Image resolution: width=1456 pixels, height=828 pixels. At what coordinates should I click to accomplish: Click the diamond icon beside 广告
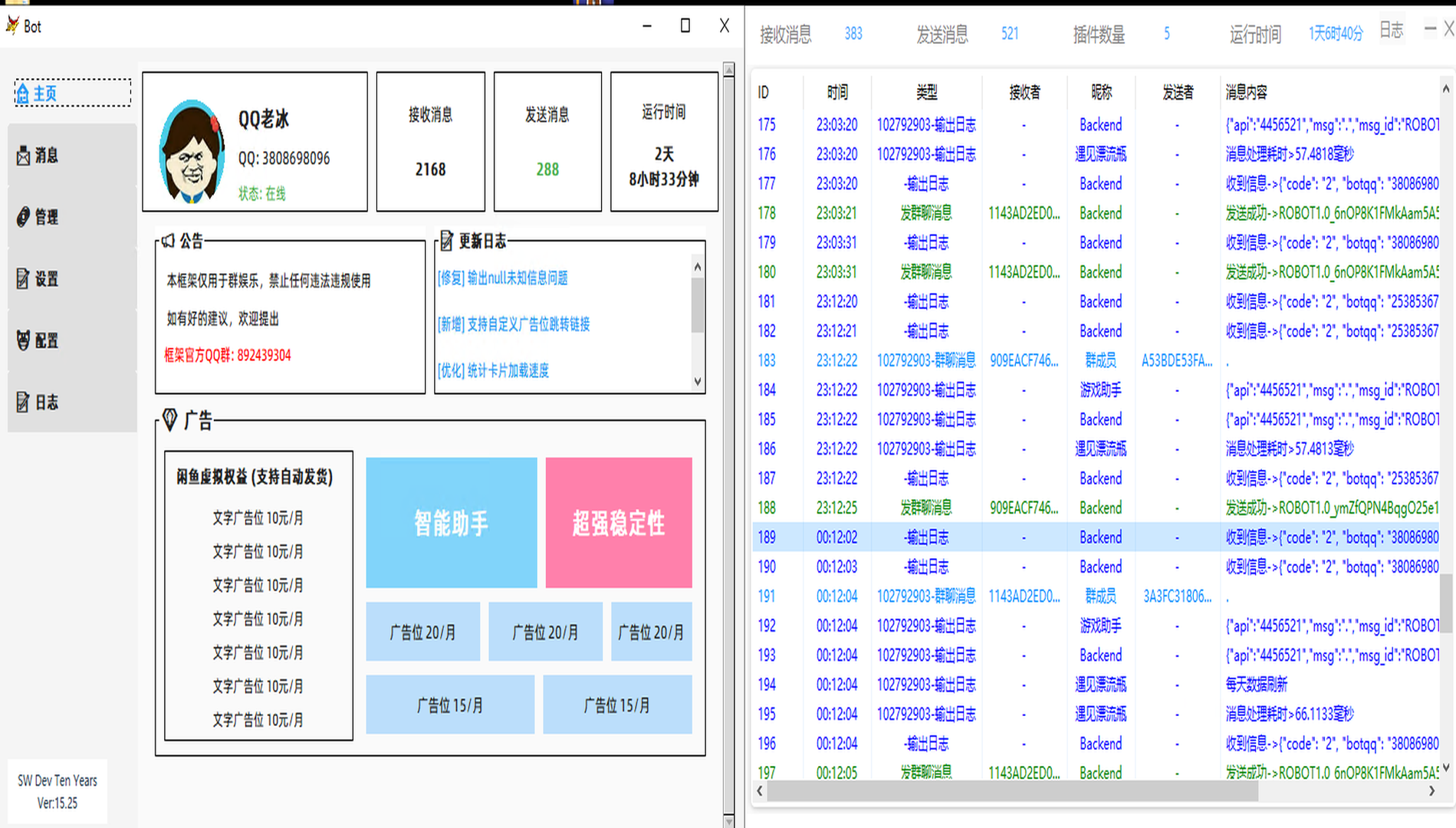169,419
